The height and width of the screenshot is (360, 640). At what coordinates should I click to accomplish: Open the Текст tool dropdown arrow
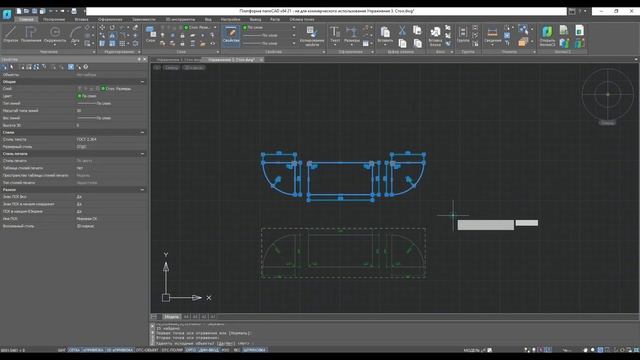335,44
